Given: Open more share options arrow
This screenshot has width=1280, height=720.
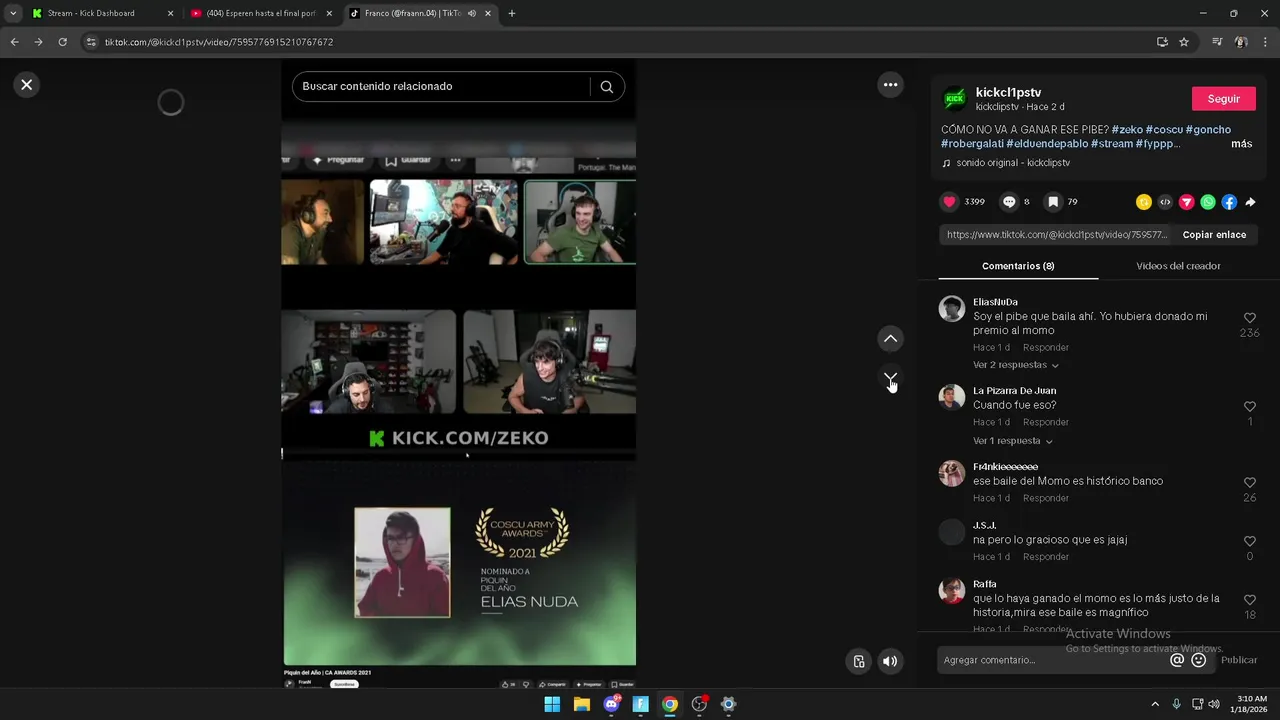Looking at the screenshot, I should (1250, 202).
